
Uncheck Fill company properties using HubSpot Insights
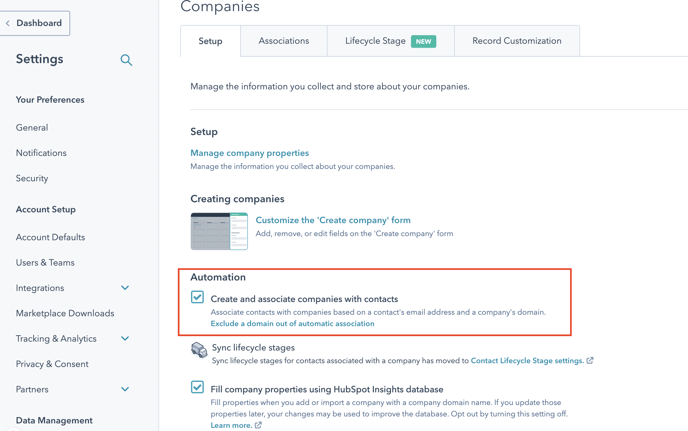point(197,387)
